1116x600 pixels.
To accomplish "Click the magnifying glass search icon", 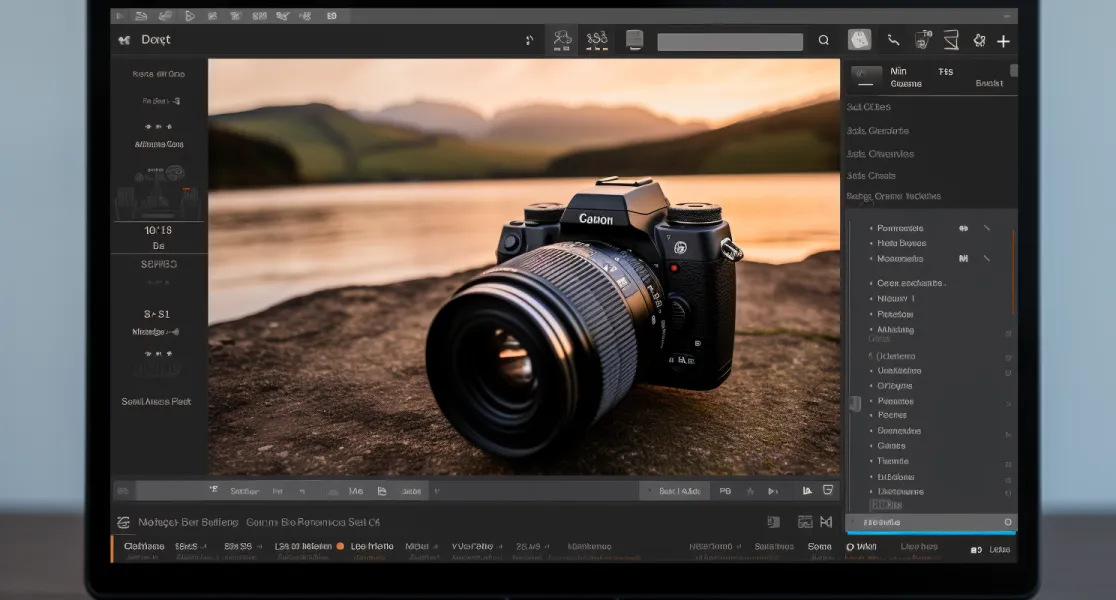I will [823, 41].
